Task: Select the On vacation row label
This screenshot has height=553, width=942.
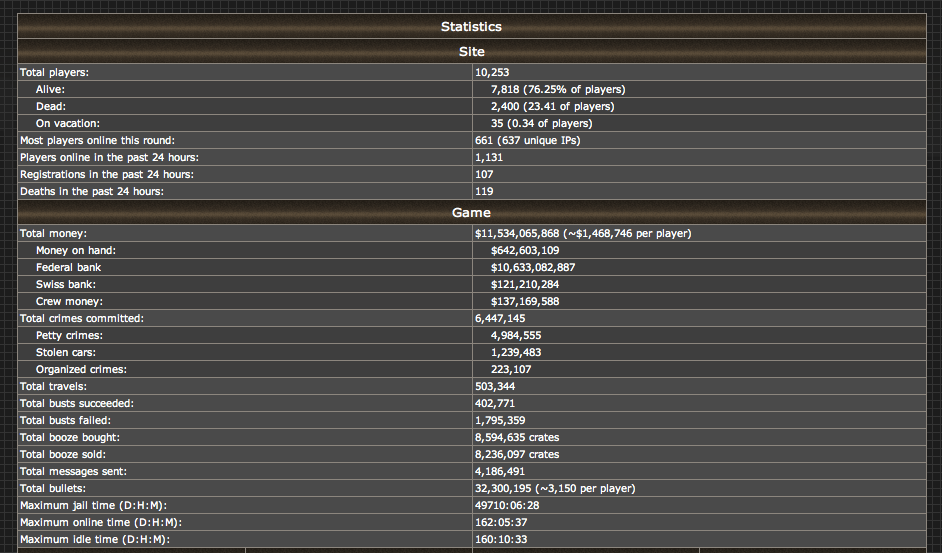Action: [68, 123]
